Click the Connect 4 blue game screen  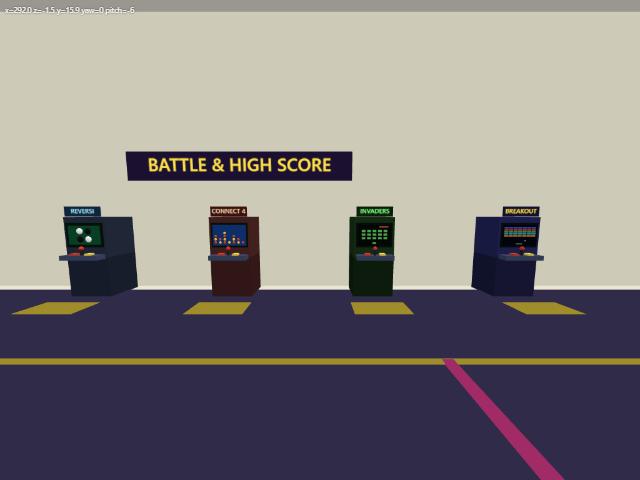pos(229,235)
